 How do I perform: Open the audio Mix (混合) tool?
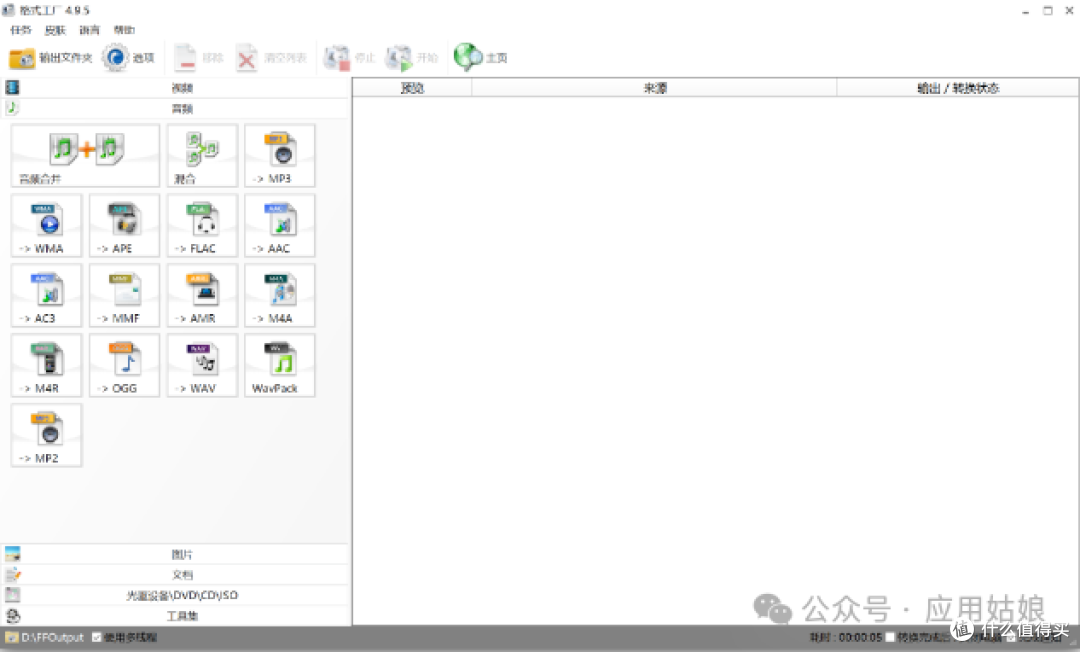(x=202, y=156)
